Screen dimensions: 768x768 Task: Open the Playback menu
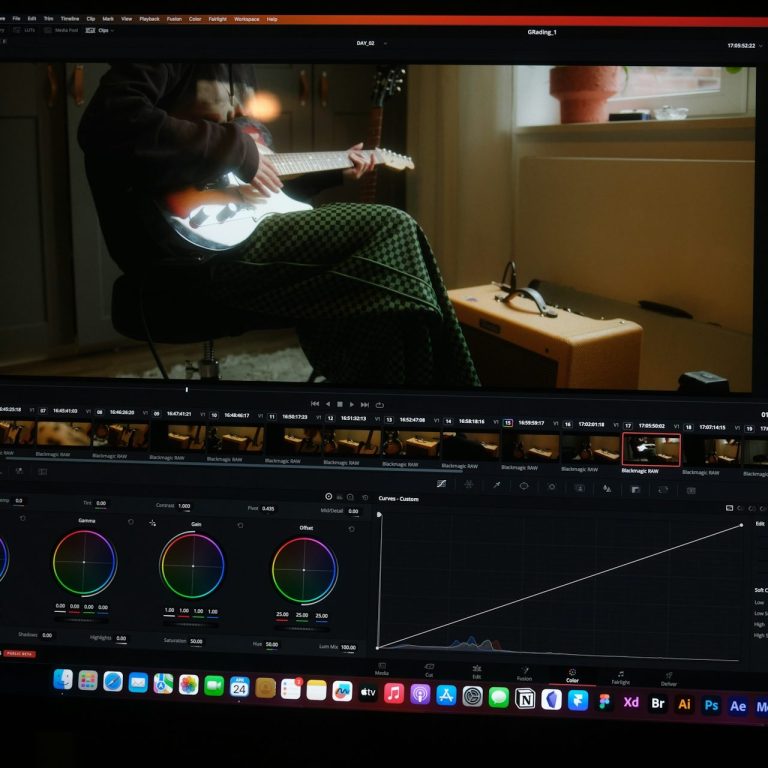point(149,19)
